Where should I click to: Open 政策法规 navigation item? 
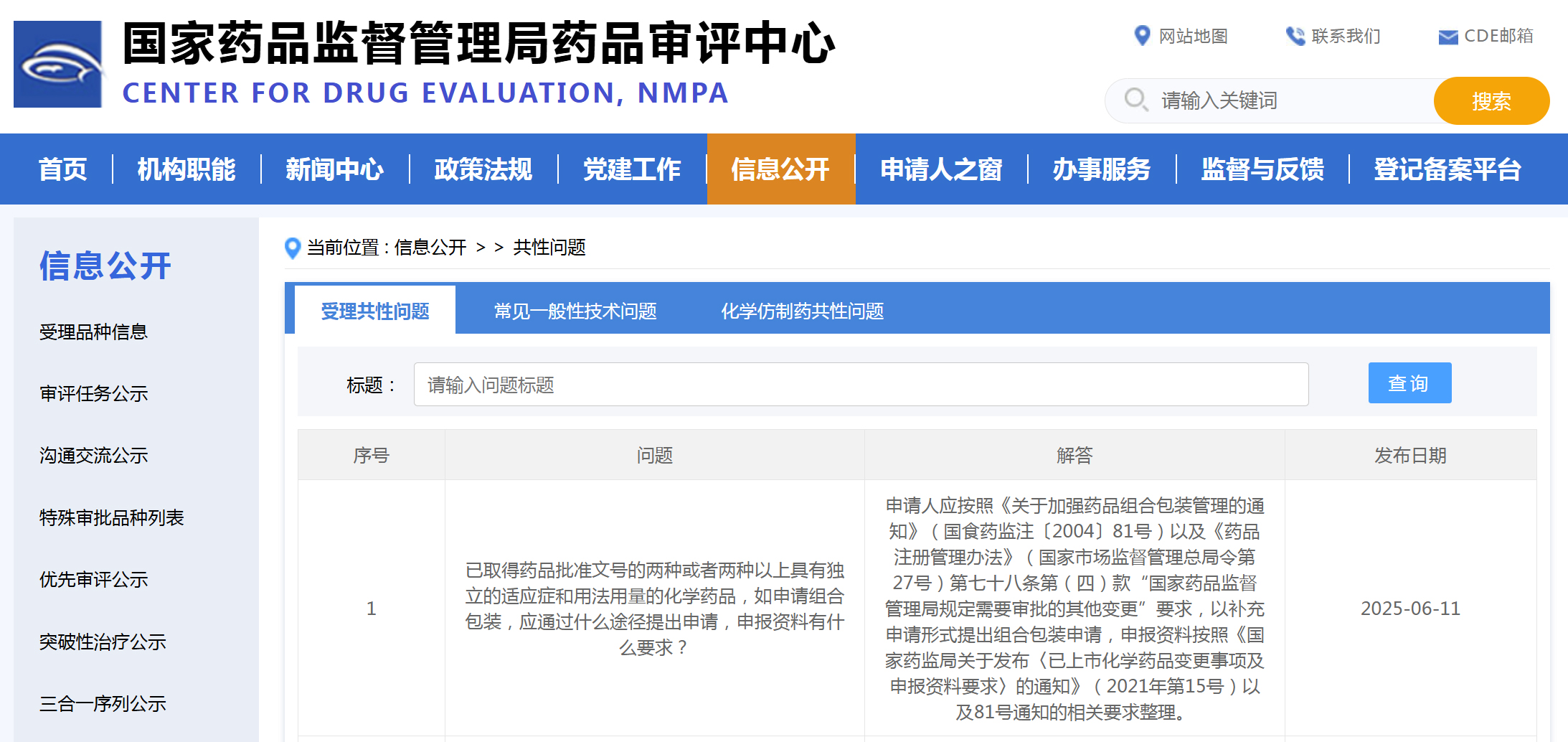[483, 169]
